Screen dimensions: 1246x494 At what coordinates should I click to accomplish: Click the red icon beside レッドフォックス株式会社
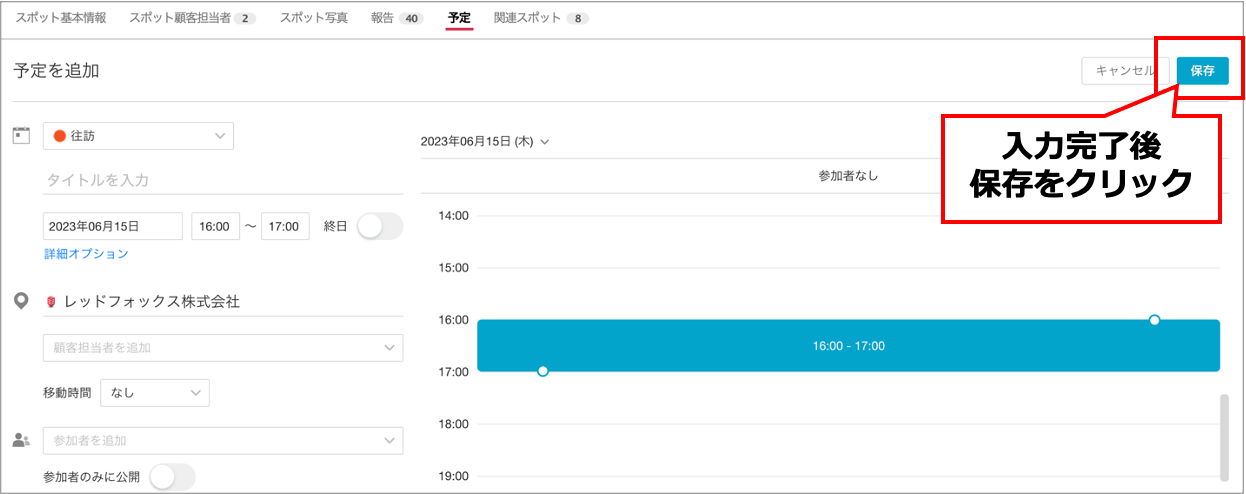(52, 301)
